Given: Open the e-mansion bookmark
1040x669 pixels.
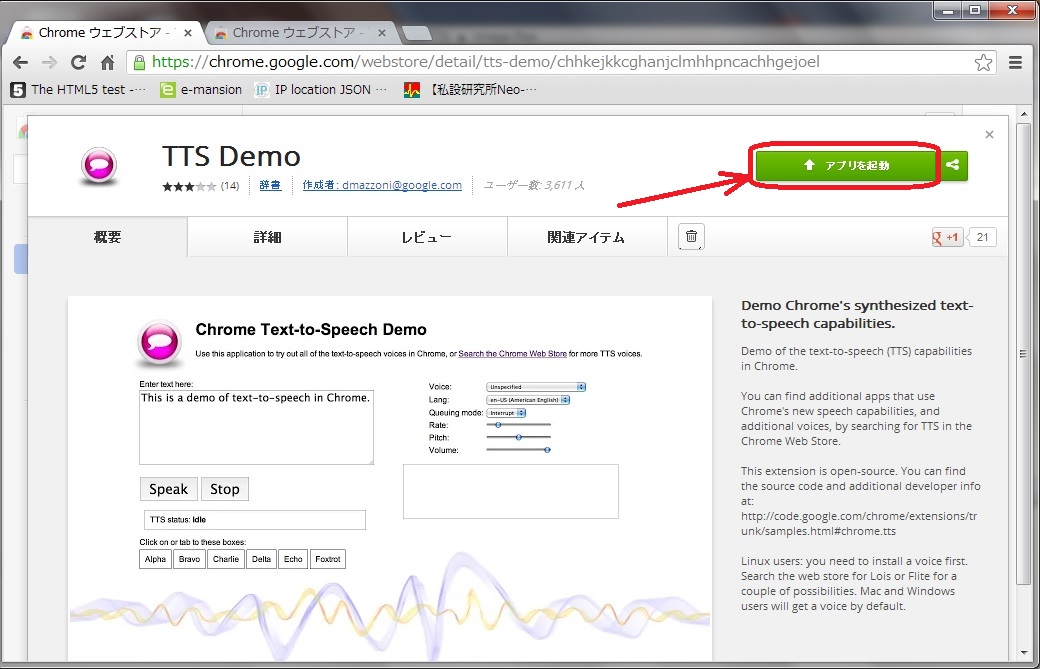Looking at the screenshot, I should [202, 90].
